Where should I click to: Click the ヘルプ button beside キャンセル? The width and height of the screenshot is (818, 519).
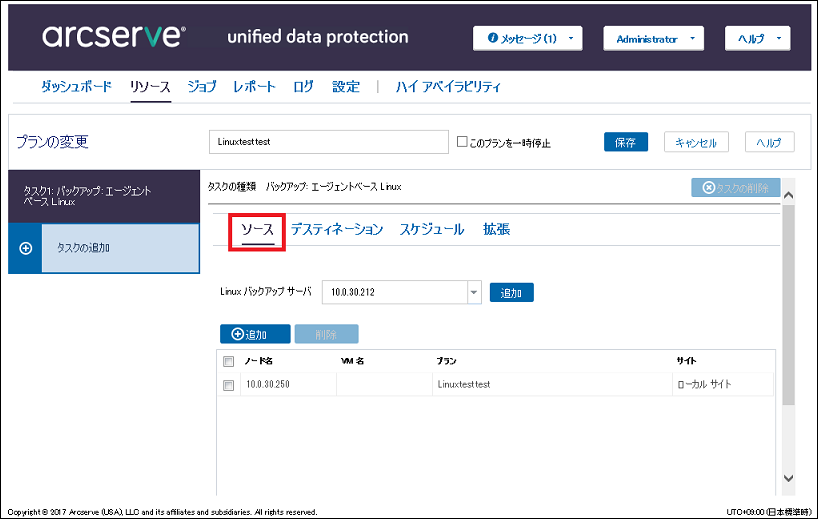(x=769, y=142)
